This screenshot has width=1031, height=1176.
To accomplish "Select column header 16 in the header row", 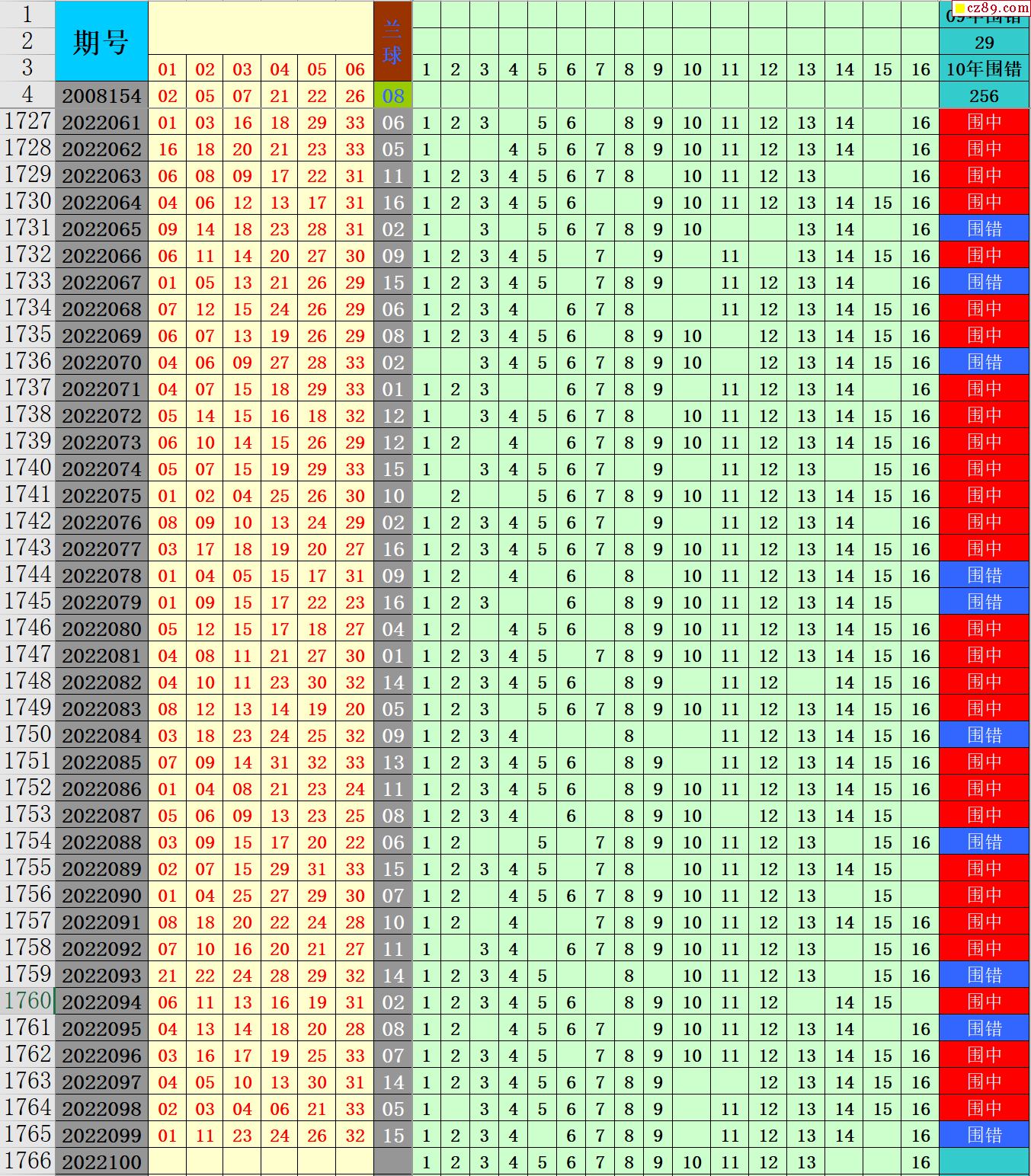I will click(921, 69).
